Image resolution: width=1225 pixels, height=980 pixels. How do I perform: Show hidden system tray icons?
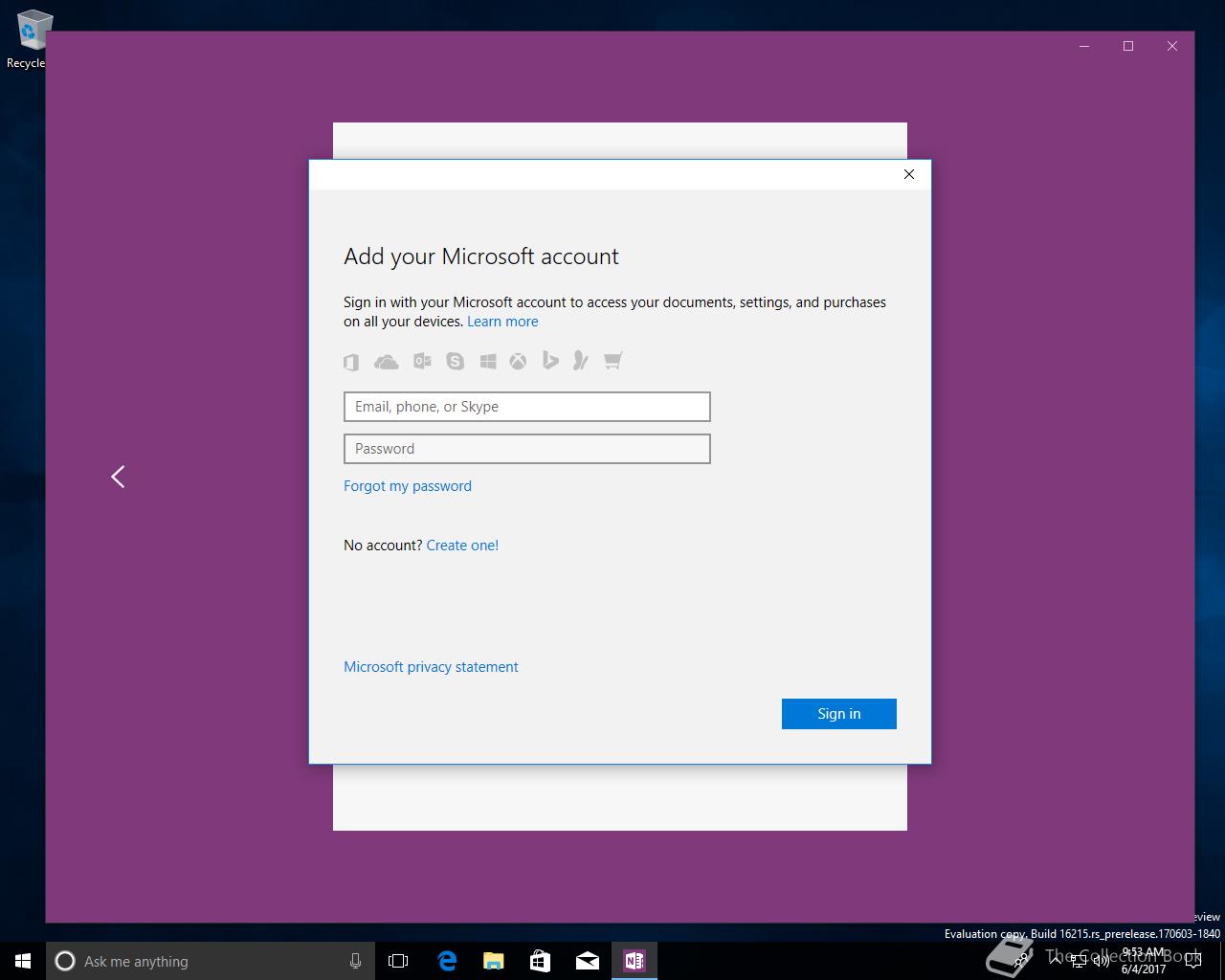[1056, 961]
